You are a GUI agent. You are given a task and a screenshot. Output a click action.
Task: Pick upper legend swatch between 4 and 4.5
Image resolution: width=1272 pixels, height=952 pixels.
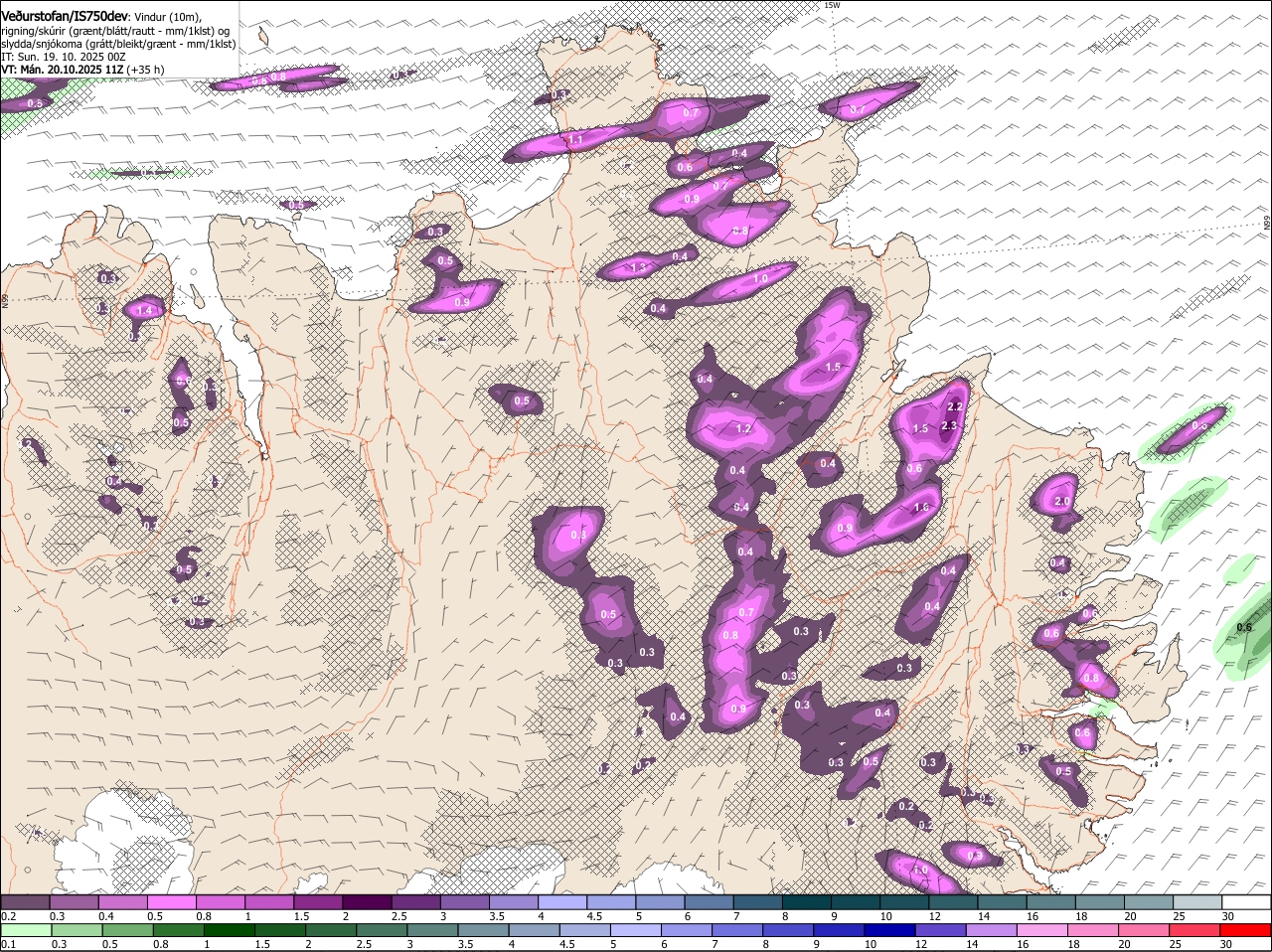561,902
